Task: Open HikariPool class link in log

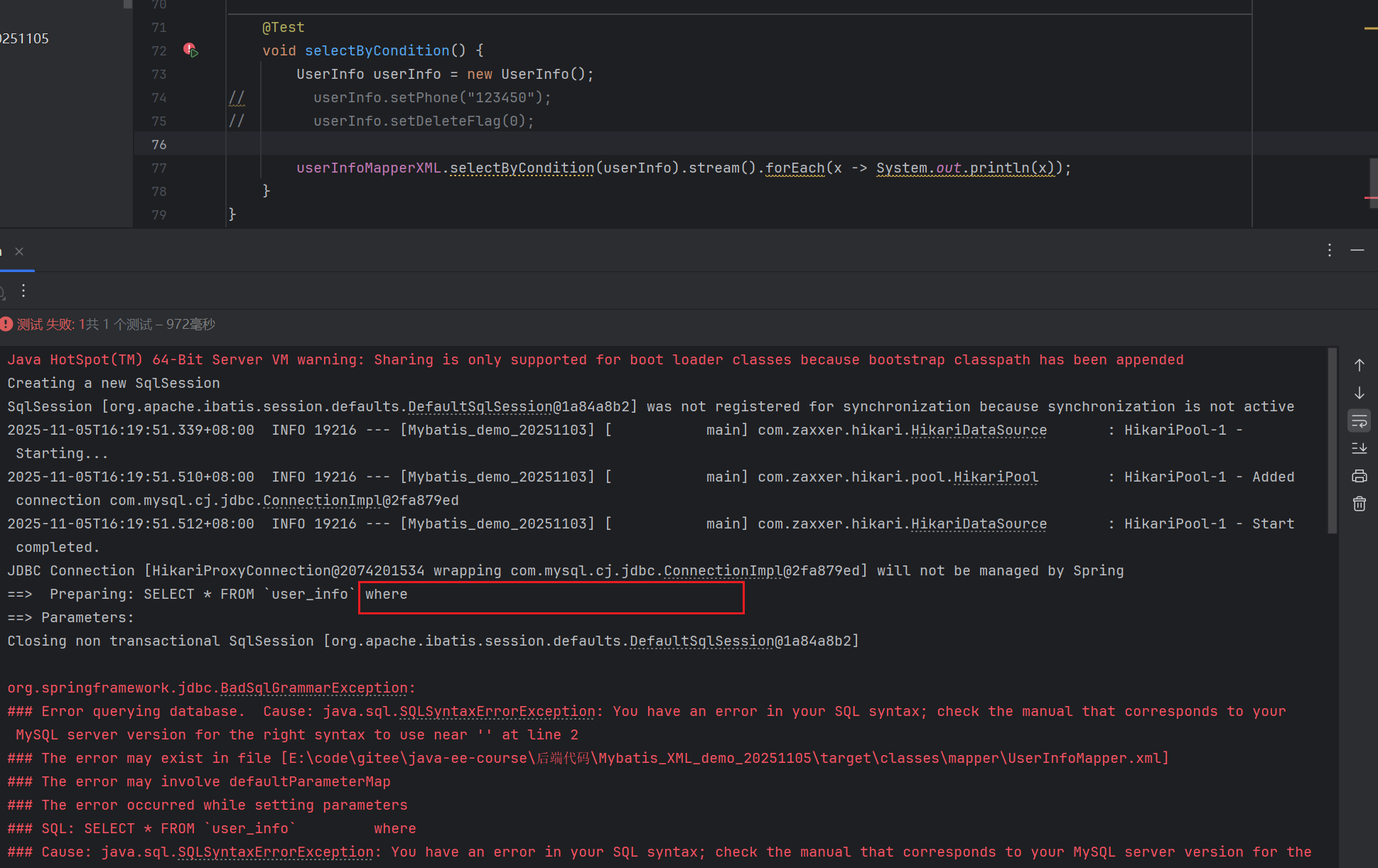Action: click(995, 477)
